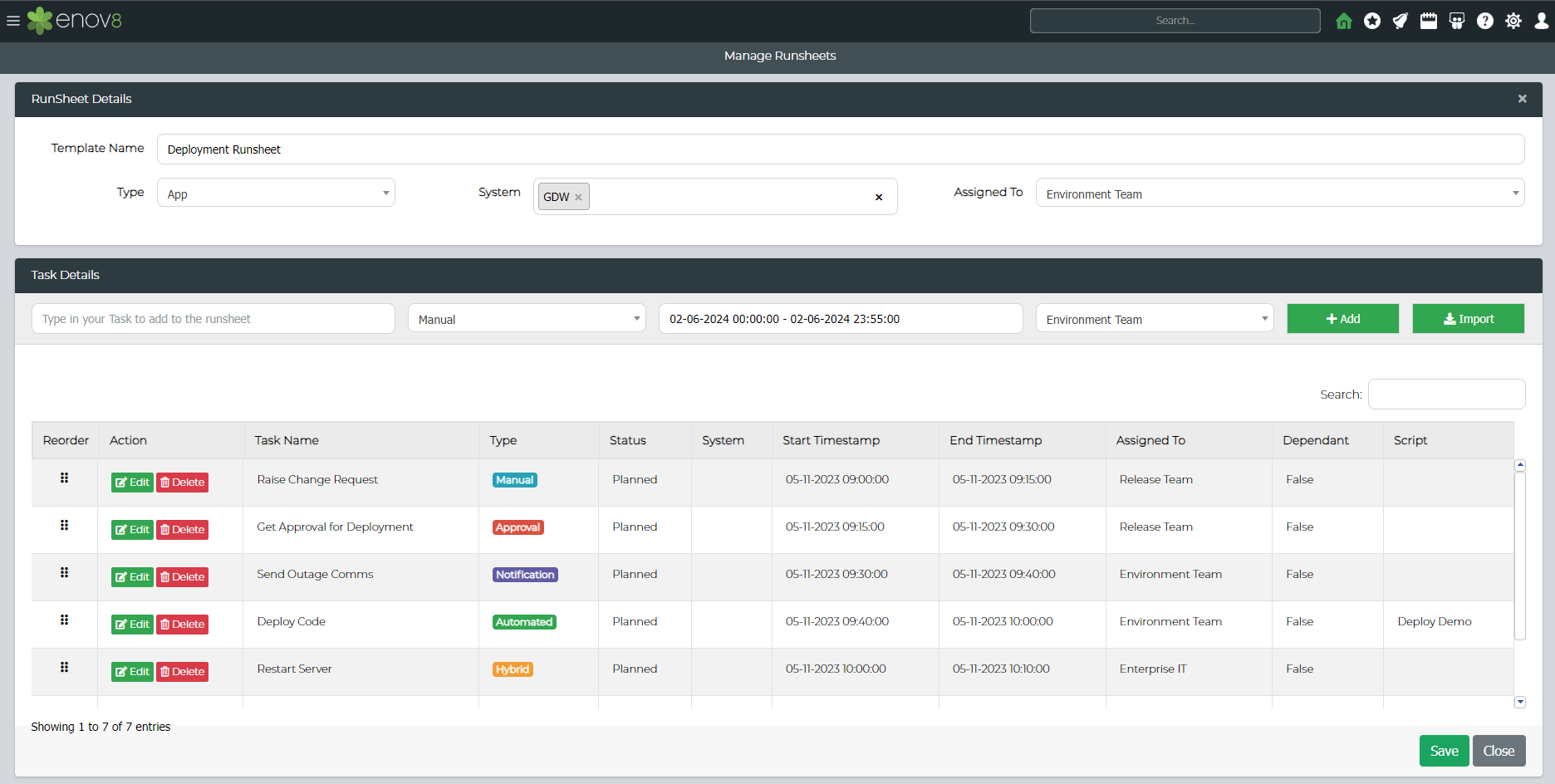Delete the Send Outage Comms task
Image resolution: width=1555 pixels, height=784 pixels.
183,577
